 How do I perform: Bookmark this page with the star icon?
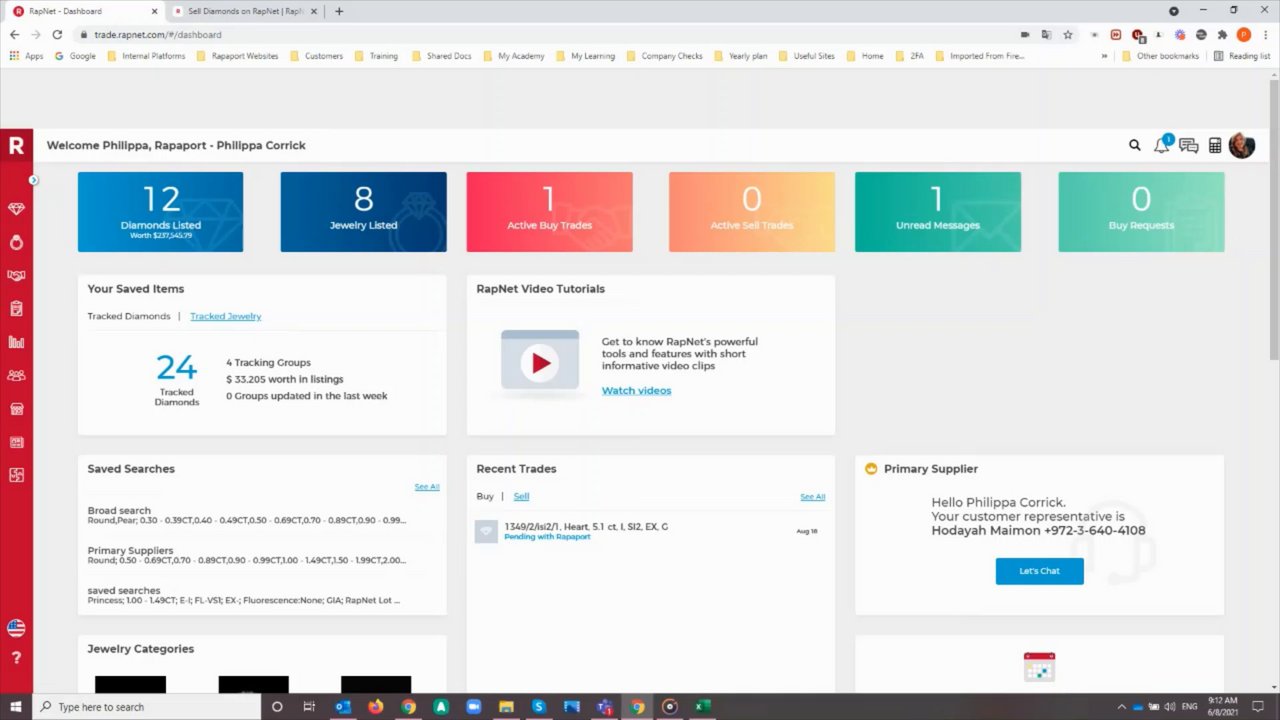(1068, 34)
